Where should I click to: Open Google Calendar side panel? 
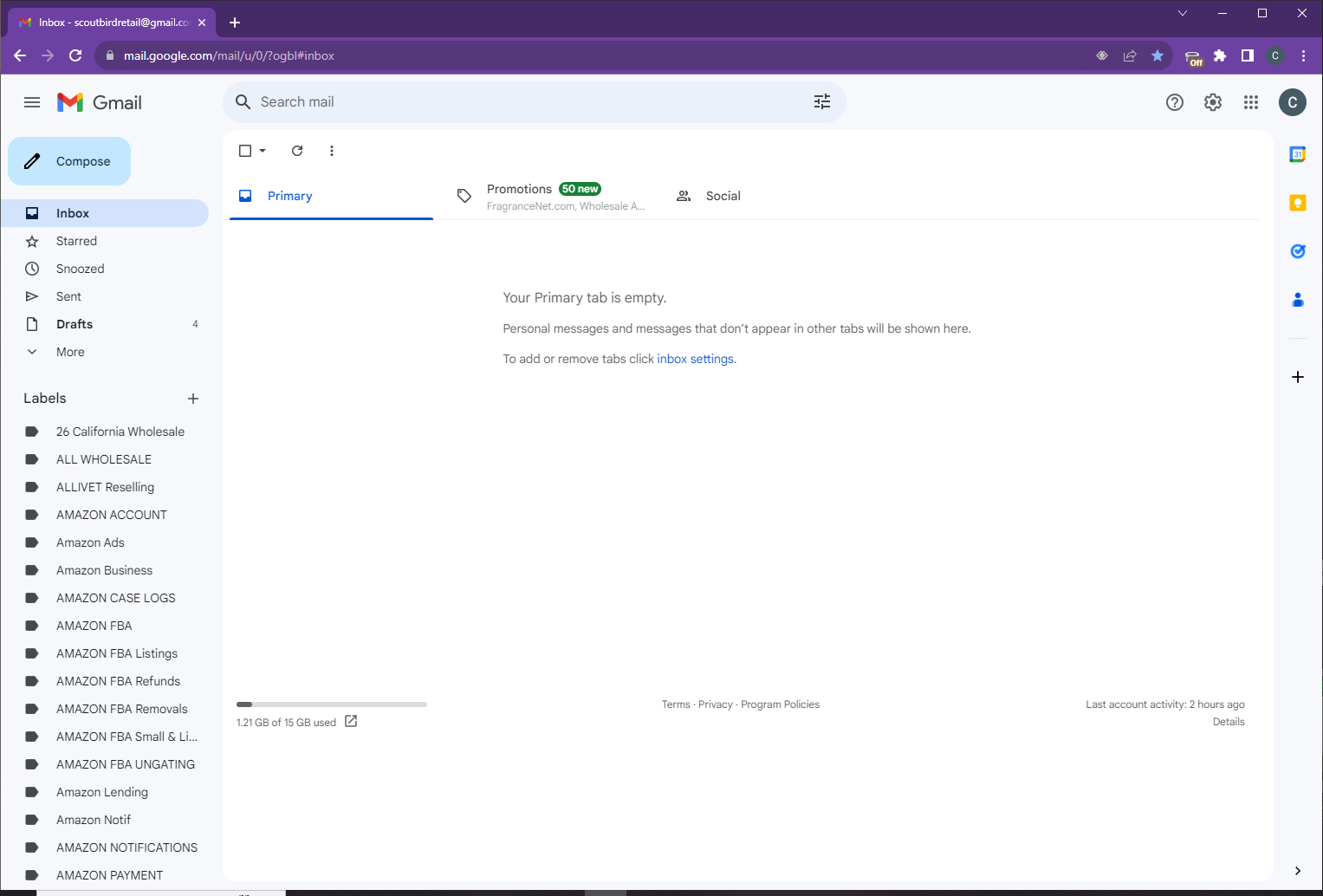point(1298,154)
